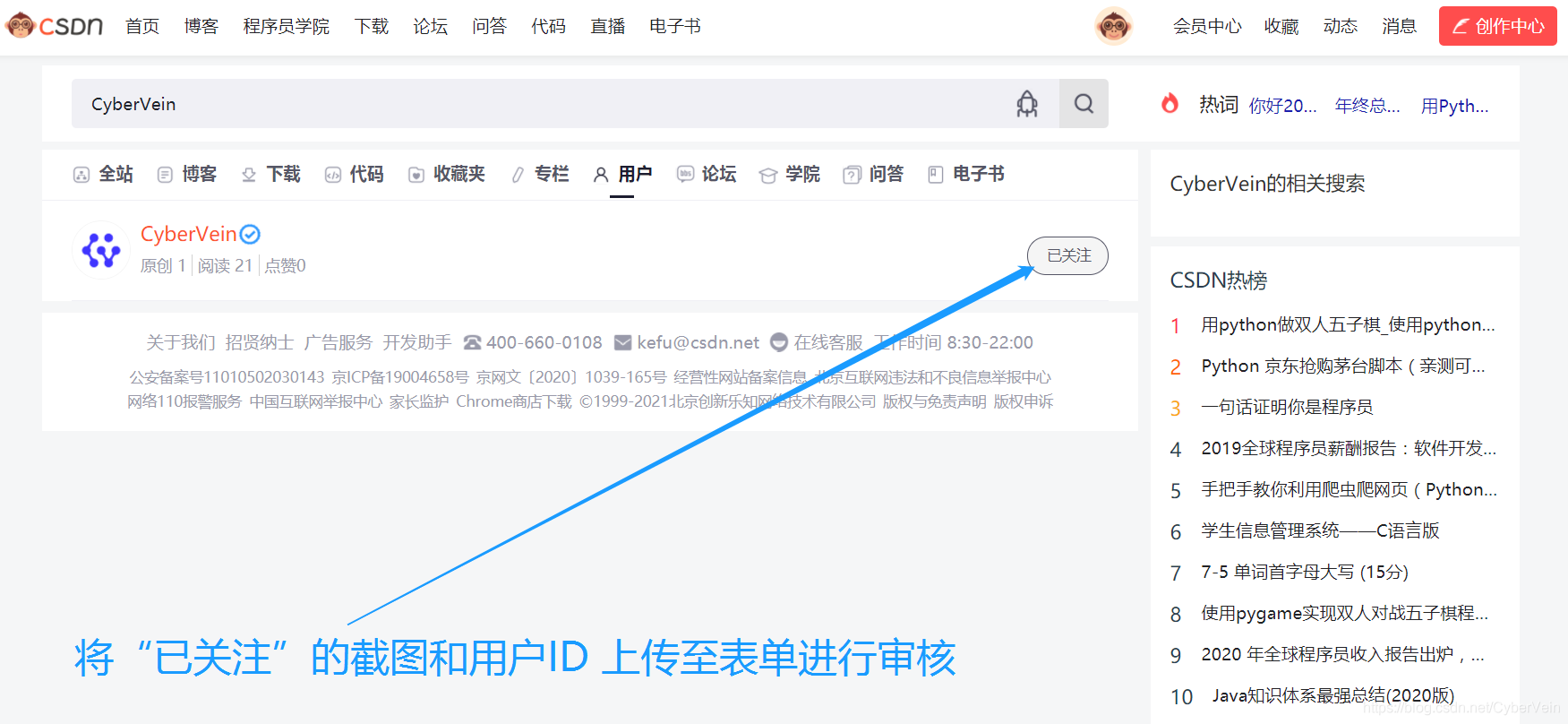The image size is (1568, 724).
Task: Open 会员中心 link
Action: [x=1207, y=26]
